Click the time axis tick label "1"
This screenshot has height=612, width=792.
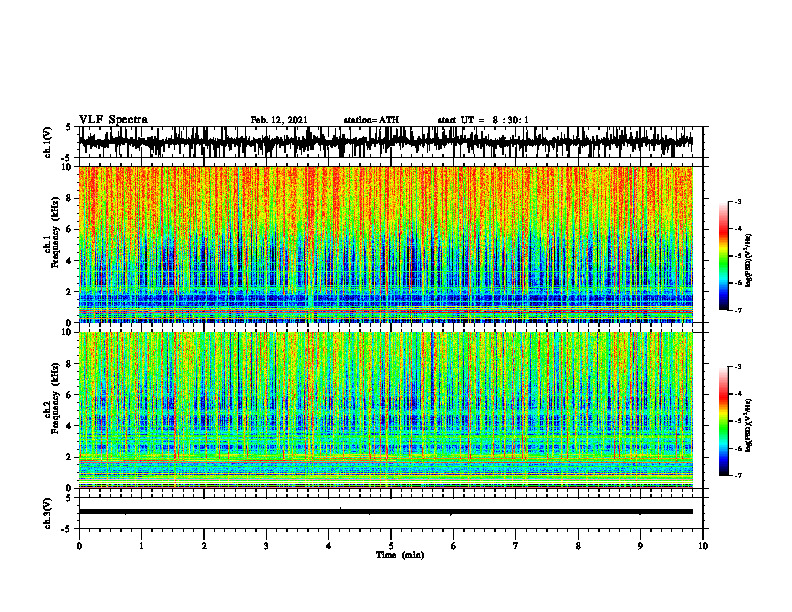141,546
